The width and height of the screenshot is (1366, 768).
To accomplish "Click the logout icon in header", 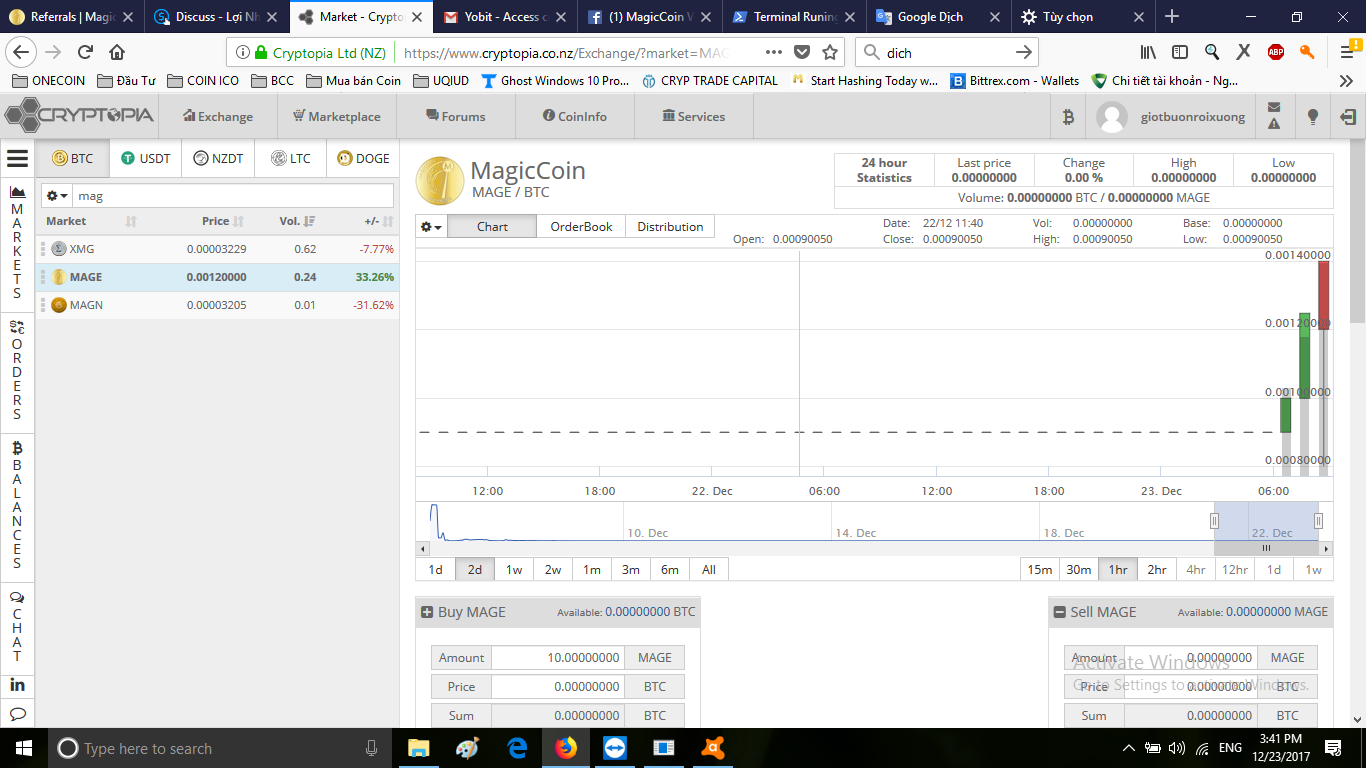I will point(1349,117).
